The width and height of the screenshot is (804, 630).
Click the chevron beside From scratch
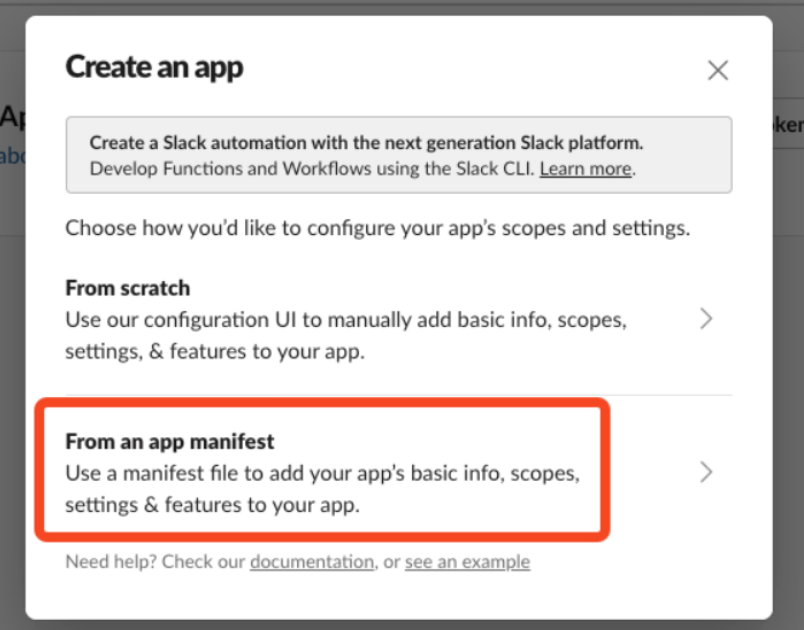pos(706,319)
